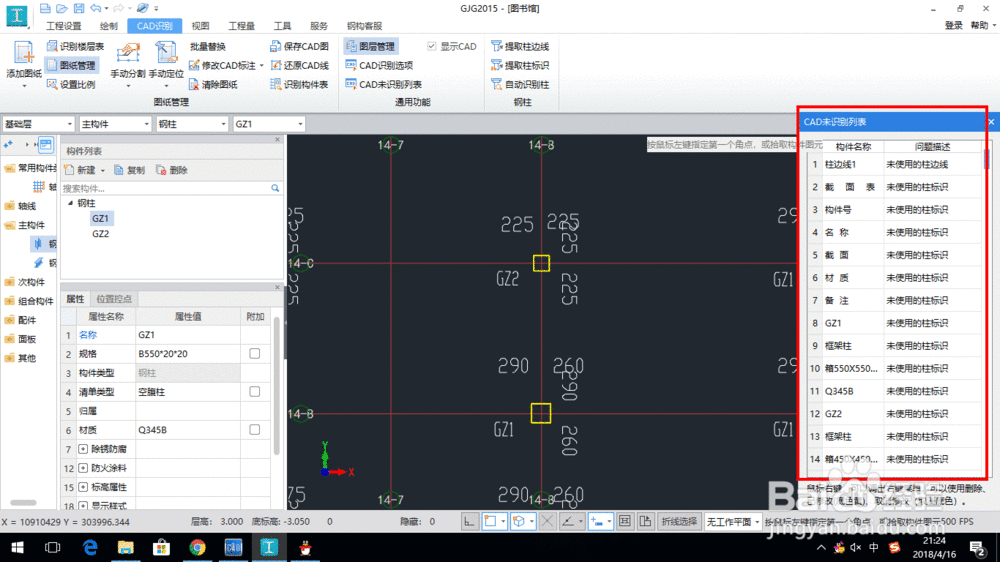
Task: Click the 添加图纸 icon
Action: point(23,55)
